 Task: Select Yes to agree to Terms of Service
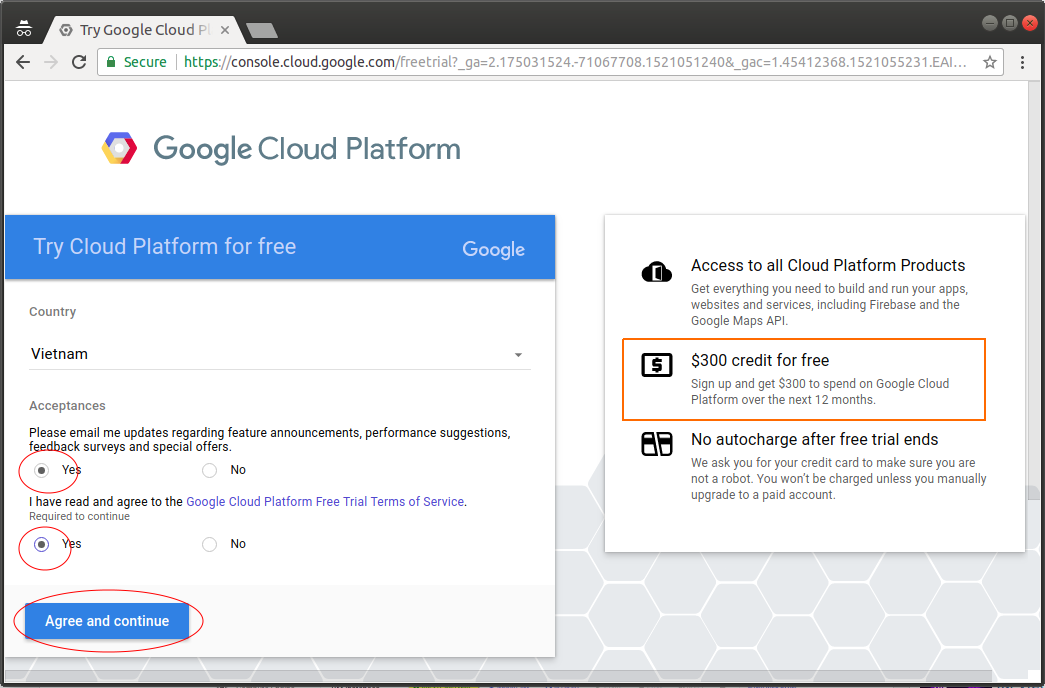coord(42,545)
